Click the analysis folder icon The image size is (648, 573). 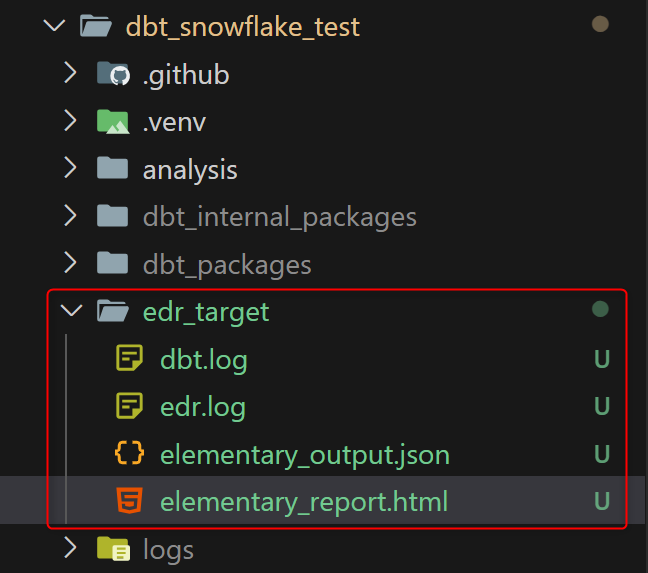click(112, 168)
